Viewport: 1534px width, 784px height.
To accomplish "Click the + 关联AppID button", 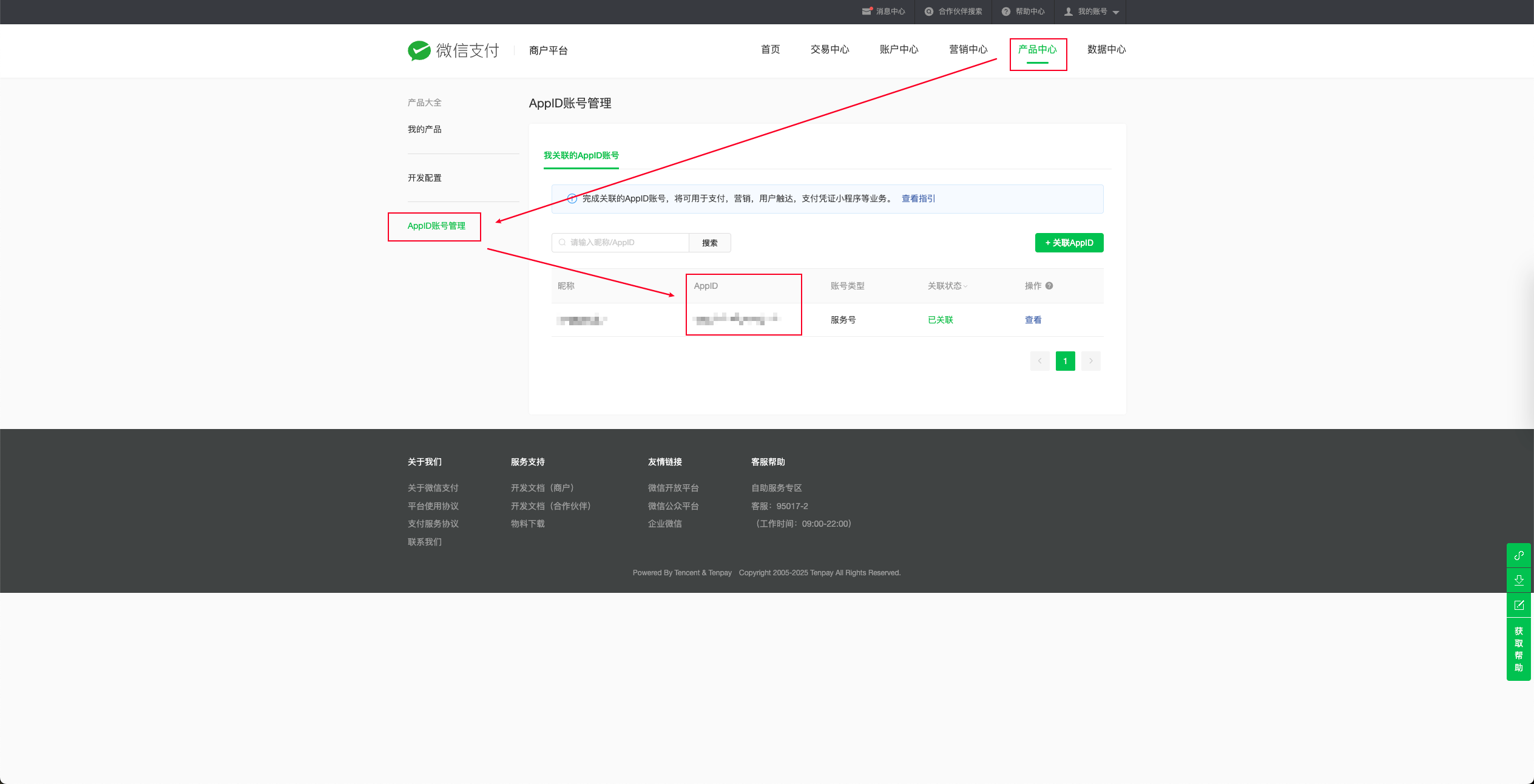I will tap(1069, 243).
